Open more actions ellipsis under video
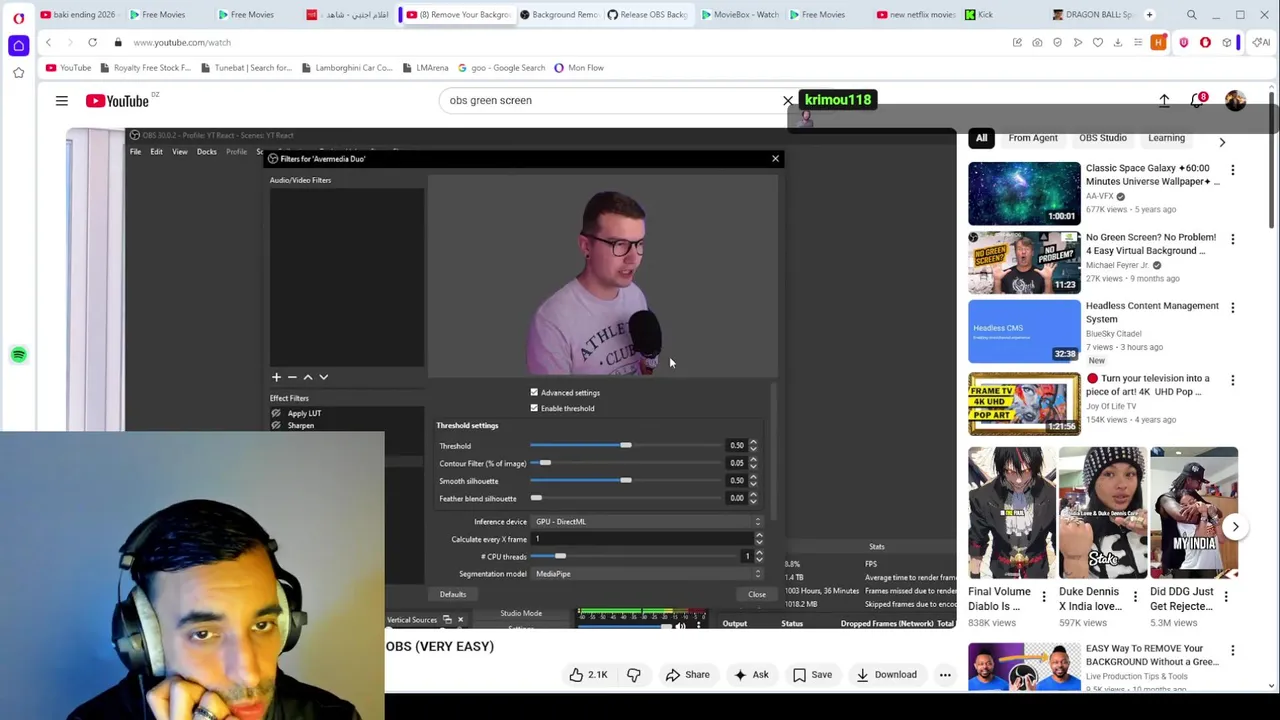 click(x=945, y=675)
